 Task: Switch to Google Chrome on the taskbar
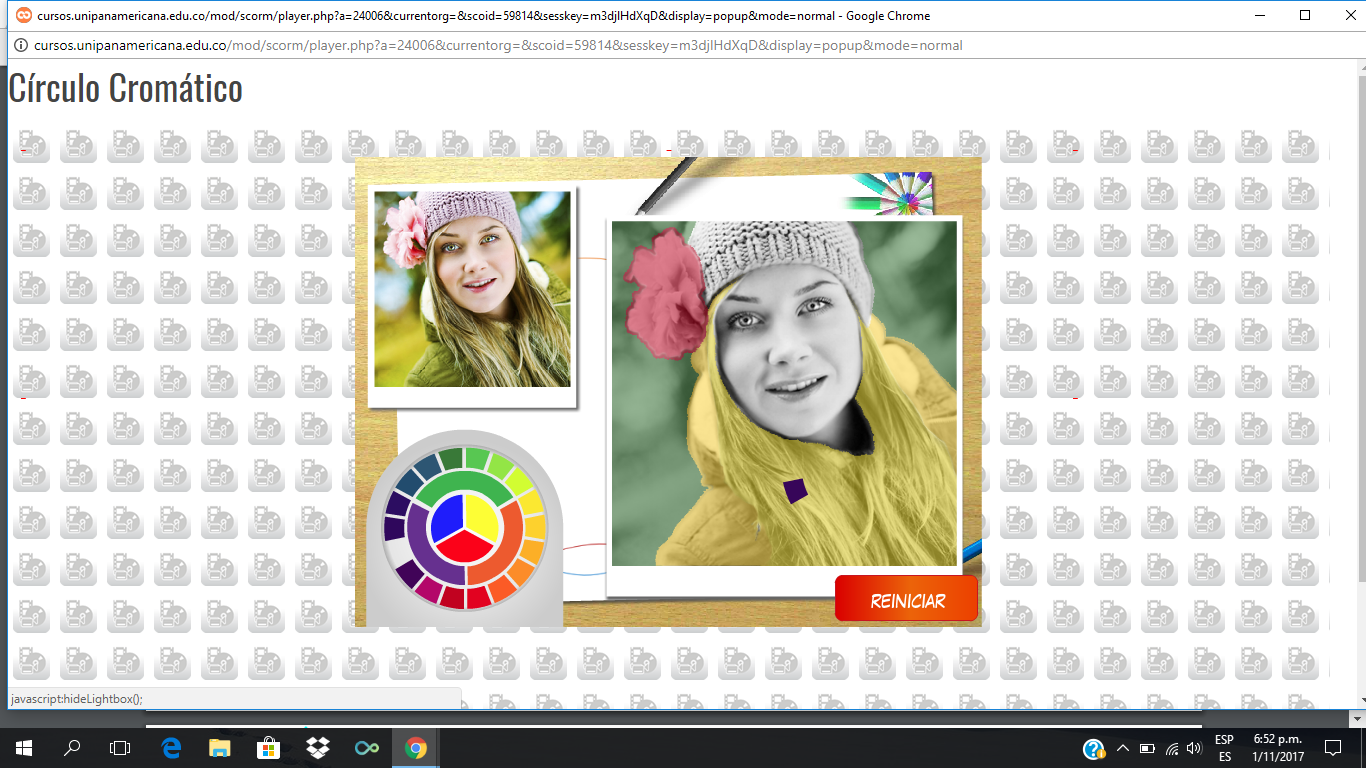point(416,747)
